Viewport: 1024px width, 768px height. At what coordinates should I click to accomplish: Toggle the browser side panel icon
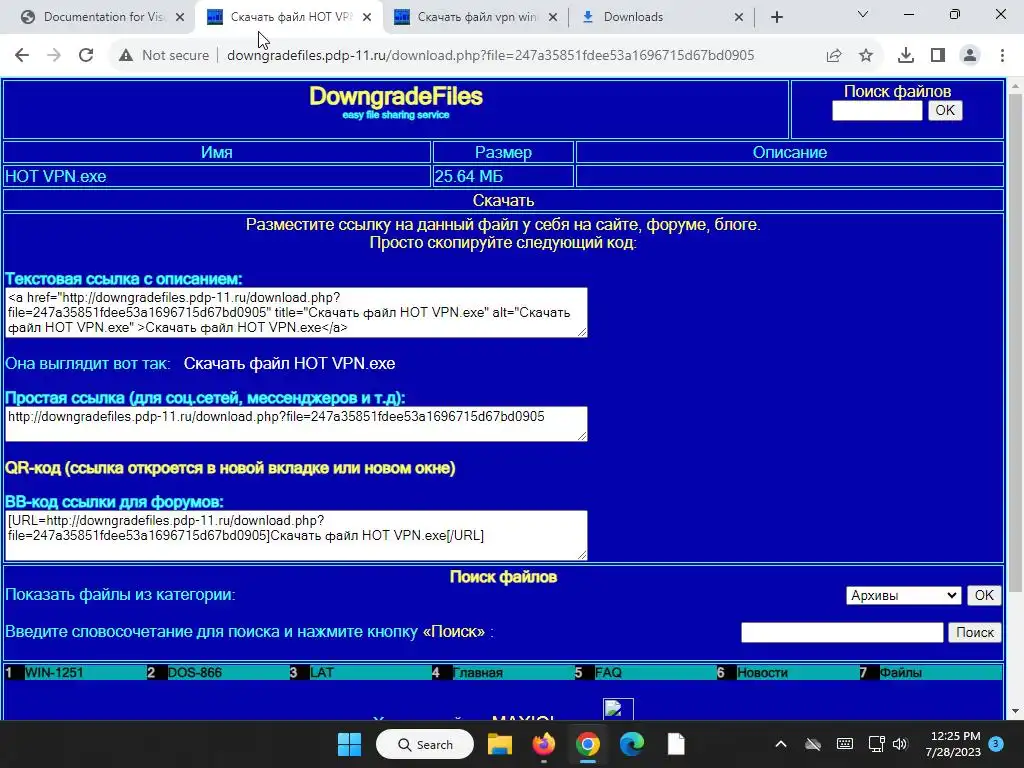pyautogui.click(x=938, y=56)
